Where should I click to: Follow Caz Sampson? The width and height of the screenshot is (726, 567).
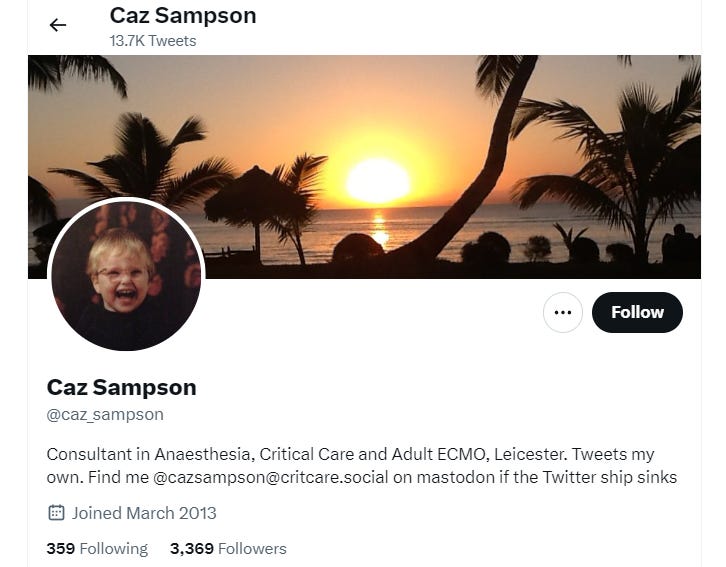pos(637,312)
